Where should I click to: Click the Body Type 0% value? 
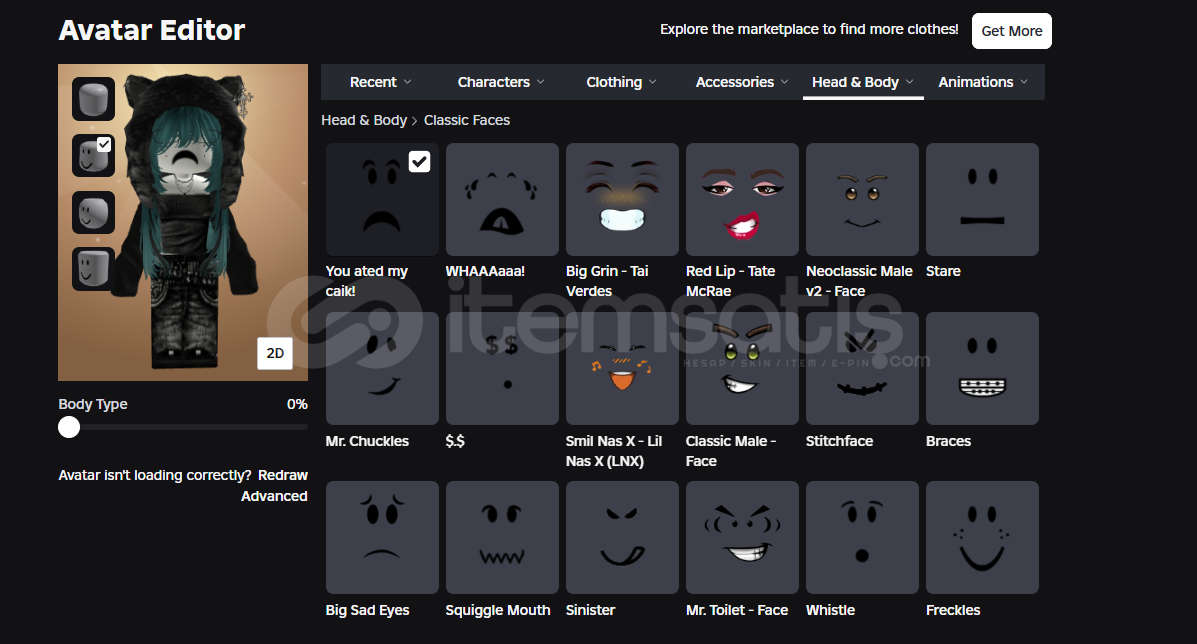point(297,404)
